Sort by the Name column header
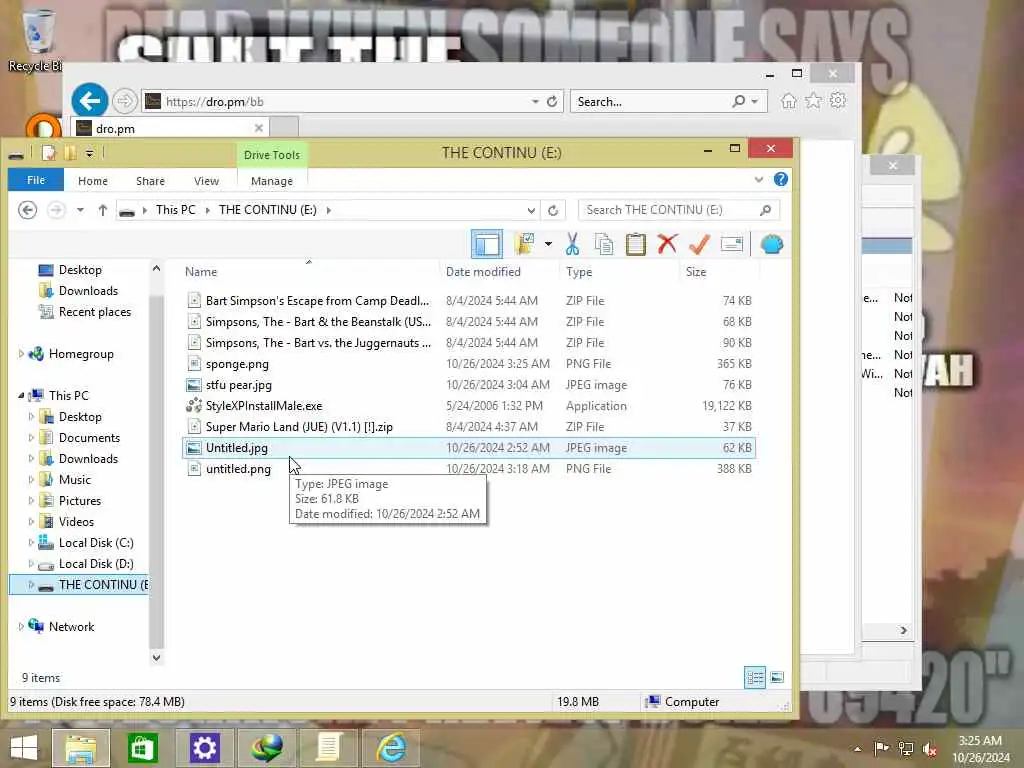The height and width of the screenshot is (768, 1024). pos(200,272)
